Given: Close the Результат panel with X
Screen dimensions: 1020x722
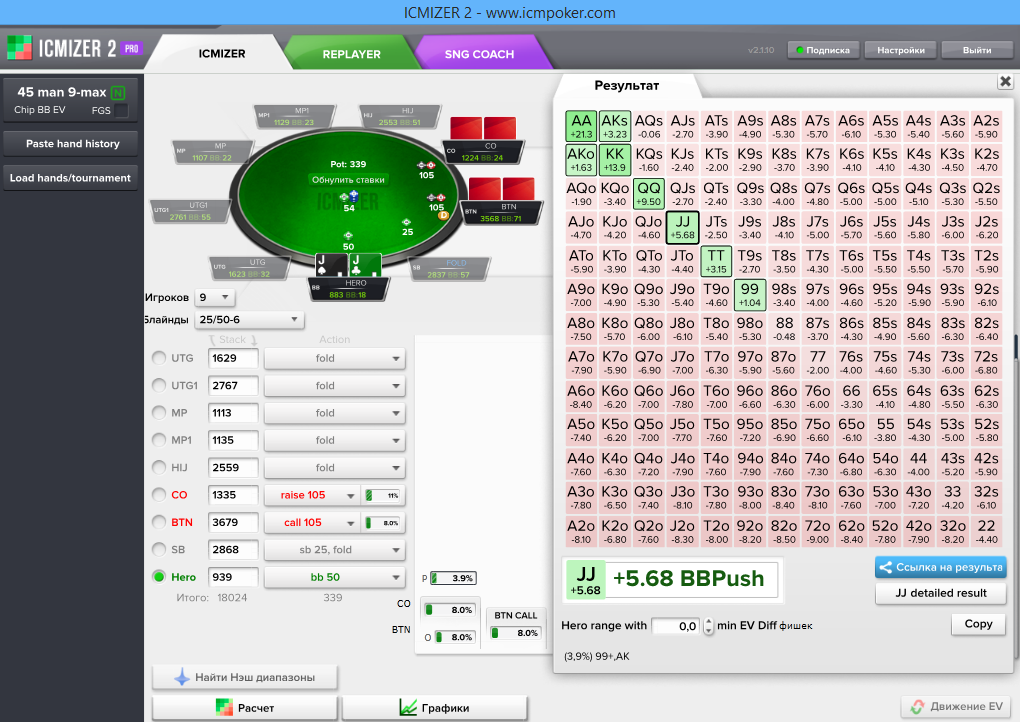Looking at the screenshot, I should [x=1005, y=81].
